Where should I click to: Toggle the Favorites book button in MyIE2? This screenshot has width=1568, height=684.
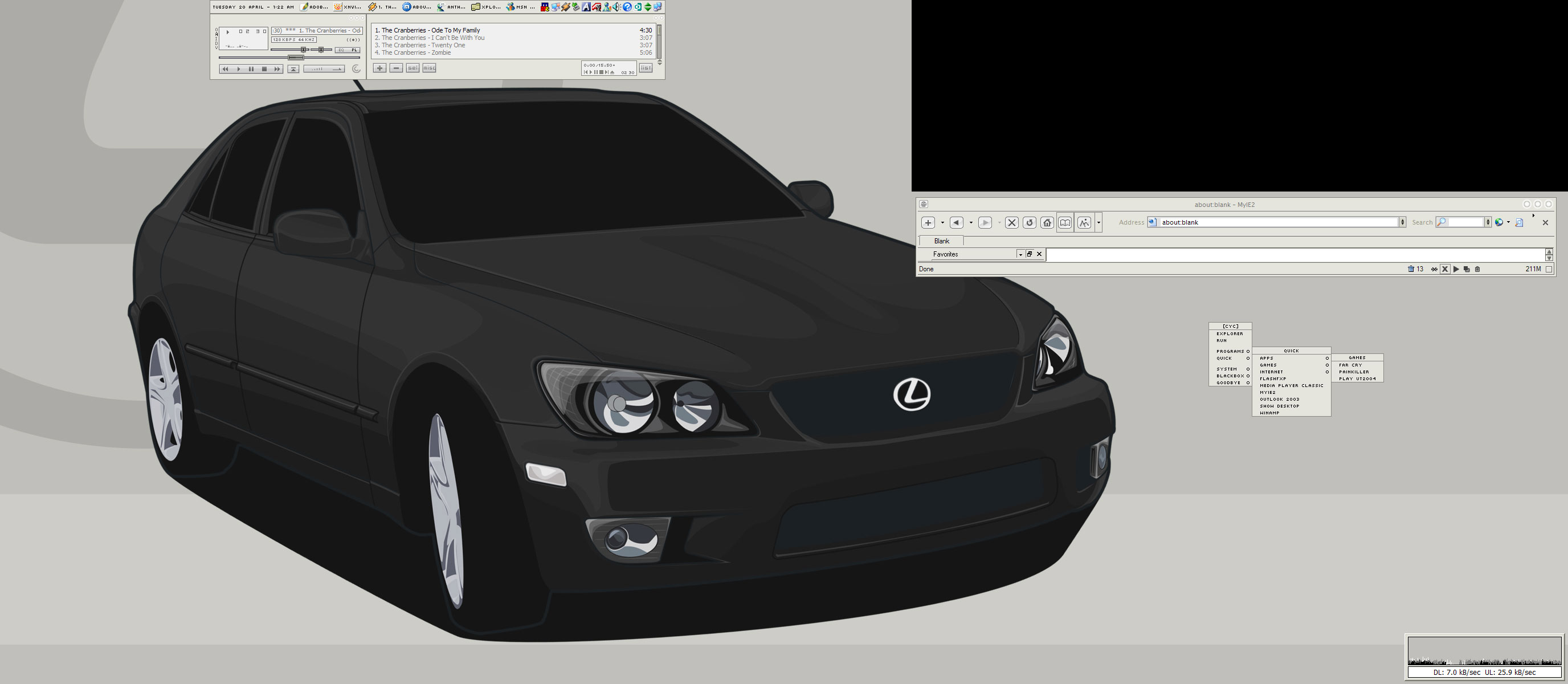(1065, 223)
